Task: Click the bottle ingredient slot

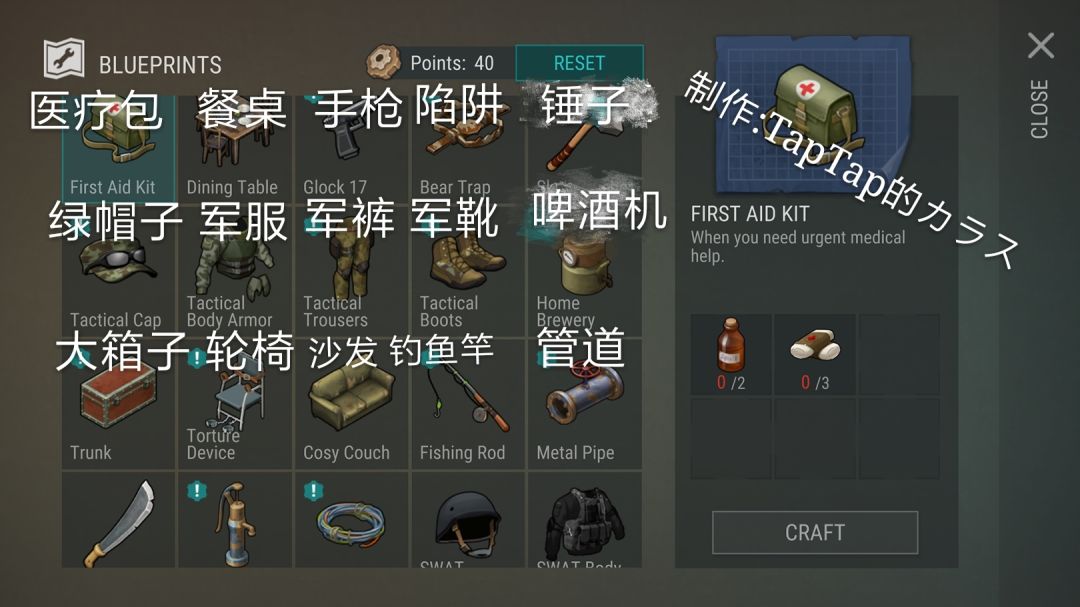Action: pyautogui.click(x=731, y=355)
